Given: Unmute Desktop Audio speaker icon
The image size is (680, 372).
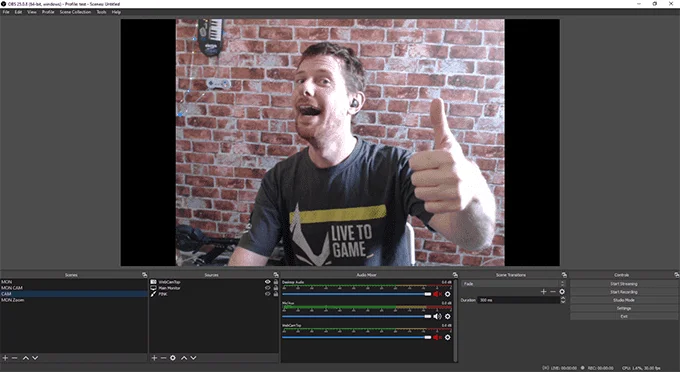Looking at the screenshot, I should pyautogui.click(x=437, y=294).
